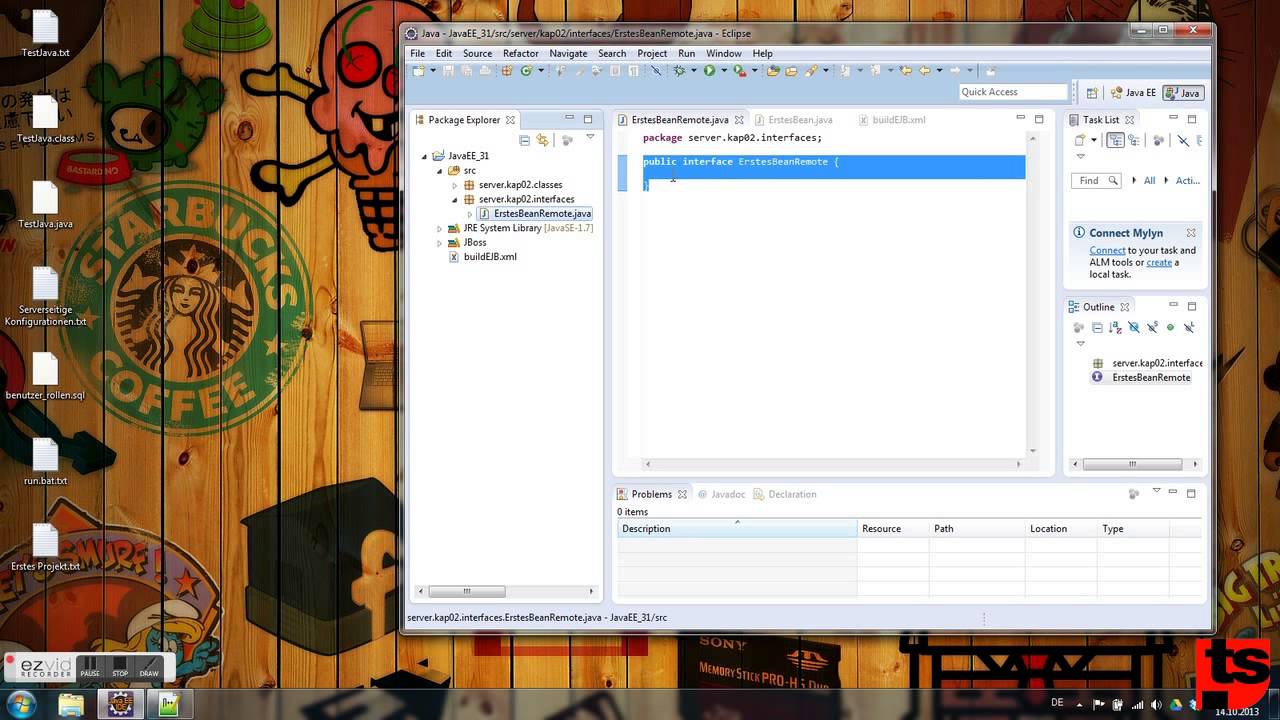Expand the JBoss library node
This screenshot has height=720, width=1280.
point(439,242)
